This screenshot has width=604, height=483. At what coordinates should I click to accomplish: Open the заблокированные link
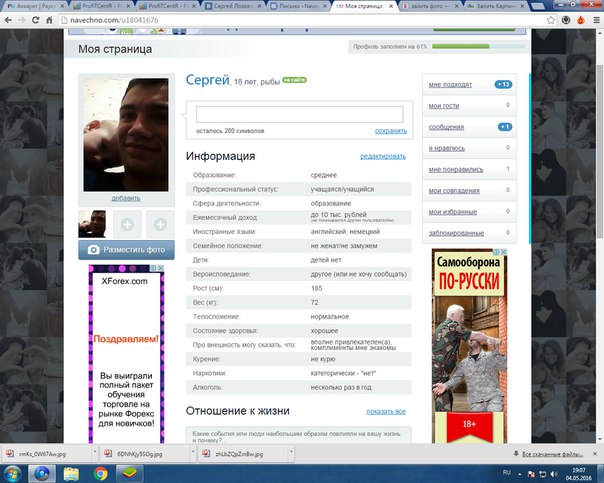pyautogui.click(x=456, y=233)
